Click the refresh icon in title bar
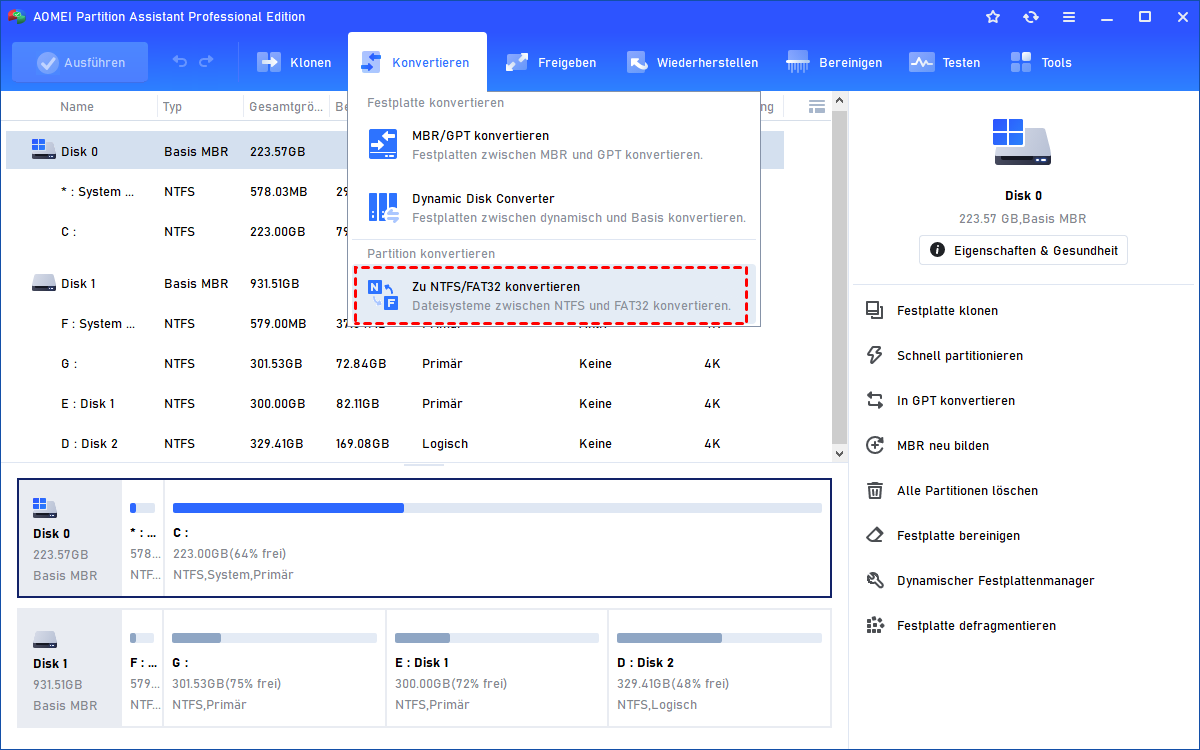This screenshot has height=750, width=1200. 1031,17
